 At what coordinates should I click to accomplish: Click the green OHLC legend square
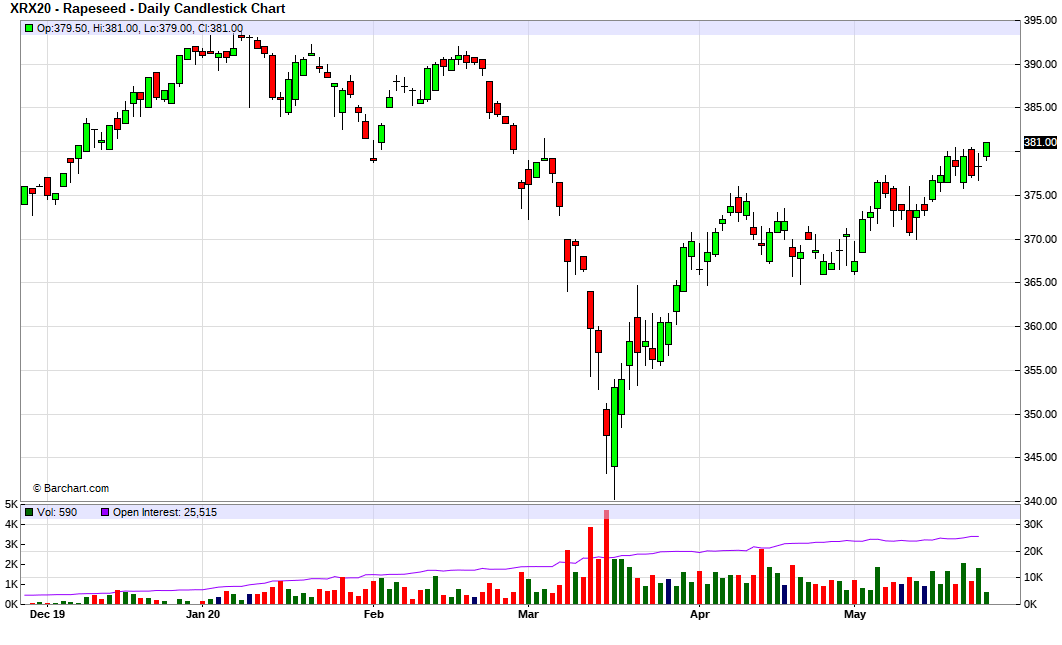click(29, 28)
